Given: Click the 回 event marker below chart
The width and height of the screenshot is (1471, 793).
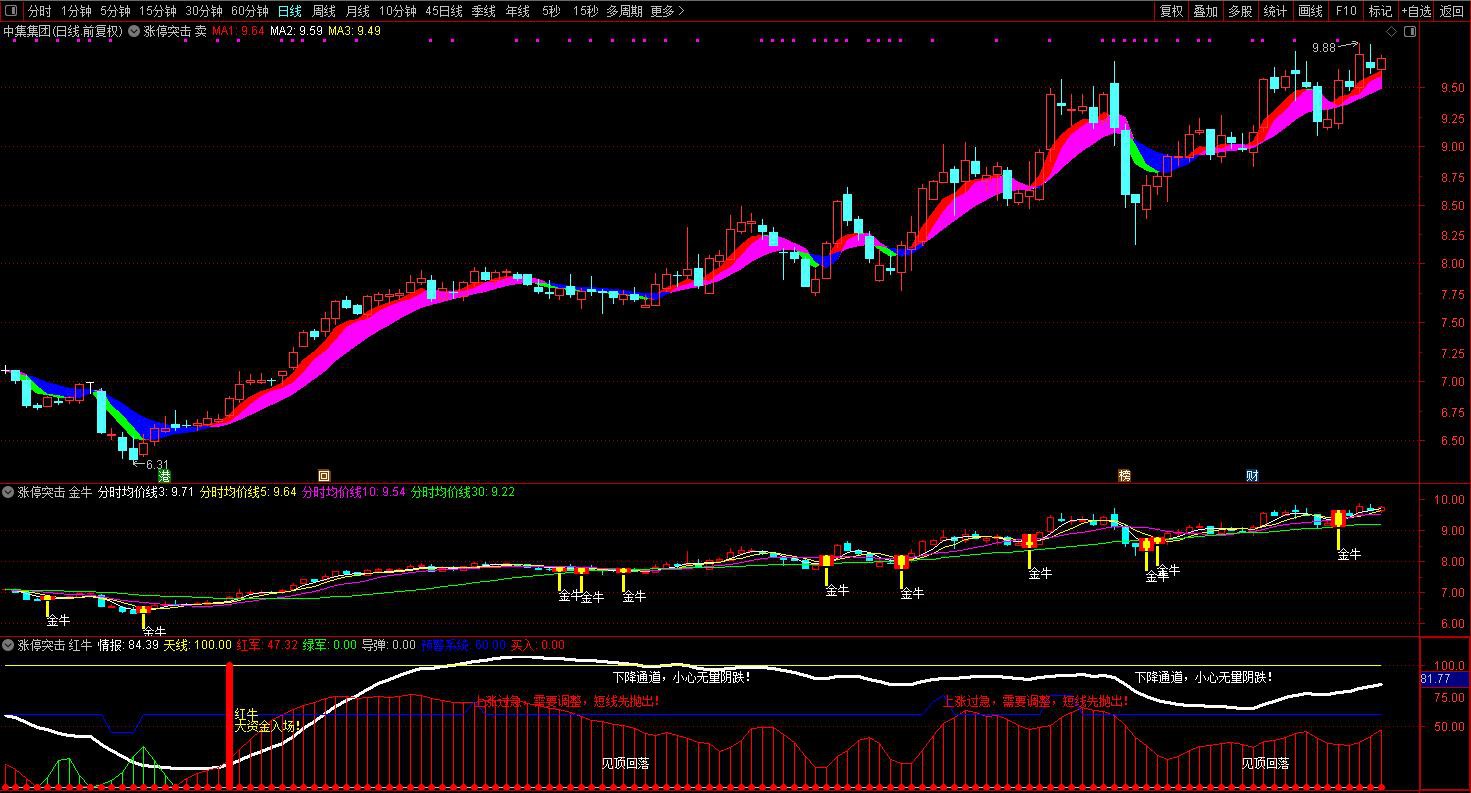Looking at the screenshot, I should pos(323,476).
